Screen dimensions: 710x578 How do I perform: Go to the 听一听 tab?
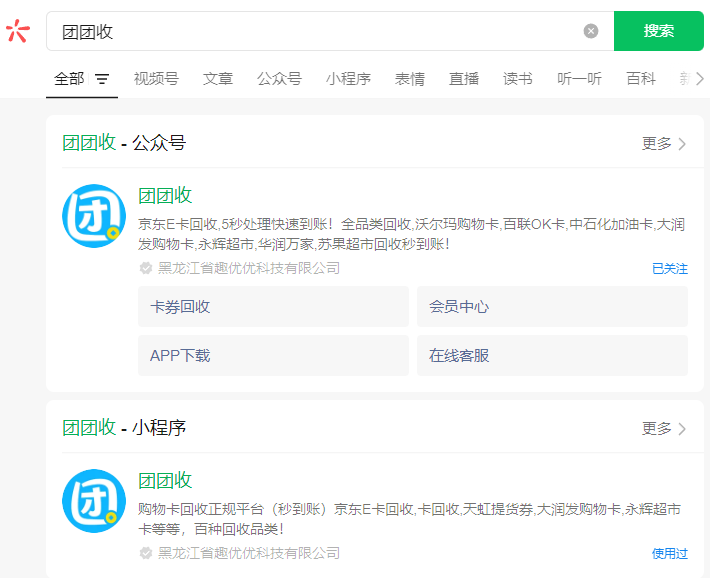click(580, 79)
